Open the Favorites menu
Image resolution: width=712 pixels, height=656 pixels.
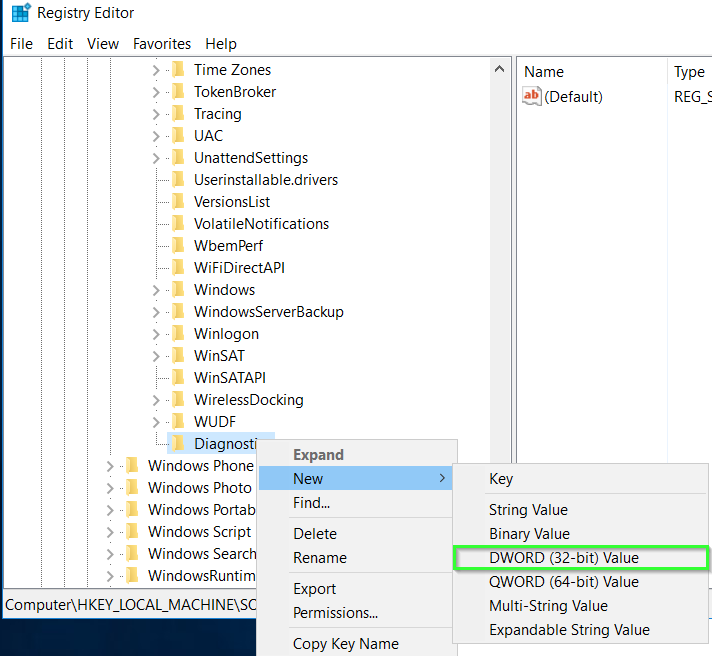coord(162,44)
